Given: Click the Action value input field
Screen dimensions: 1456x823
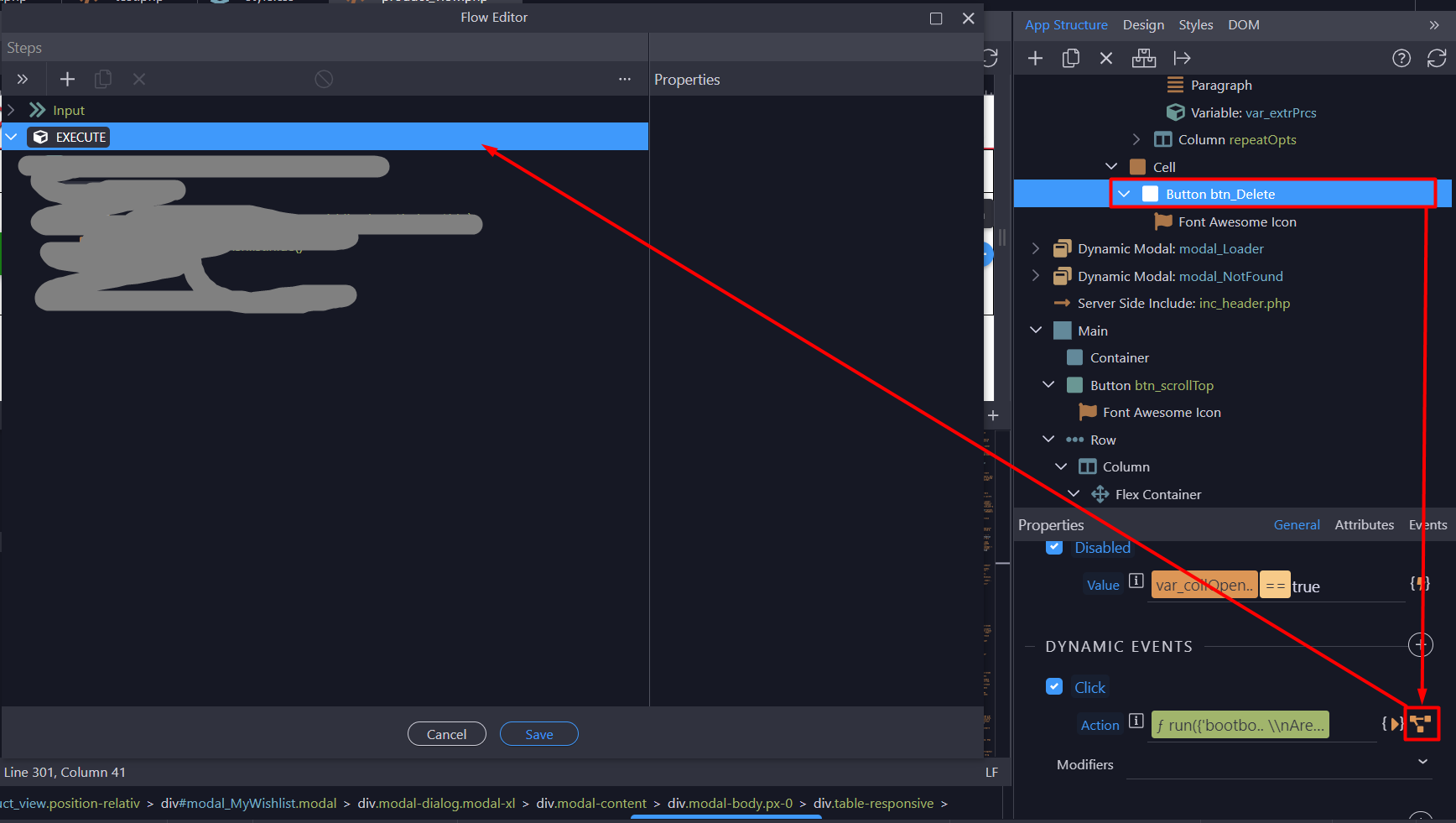Looking at the screenshot, I should point(1240,725).
